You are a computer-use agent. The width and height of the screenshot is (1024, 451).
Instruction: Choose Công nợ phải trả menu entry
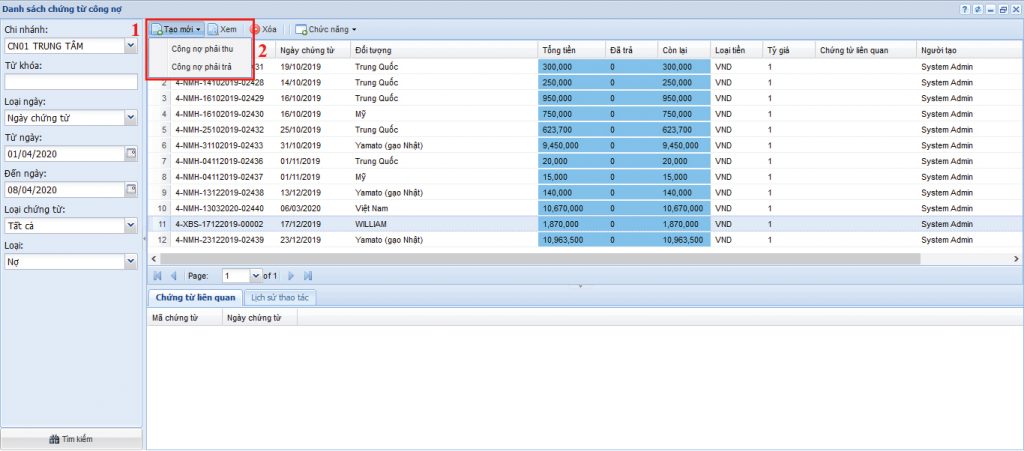[201, 67]
